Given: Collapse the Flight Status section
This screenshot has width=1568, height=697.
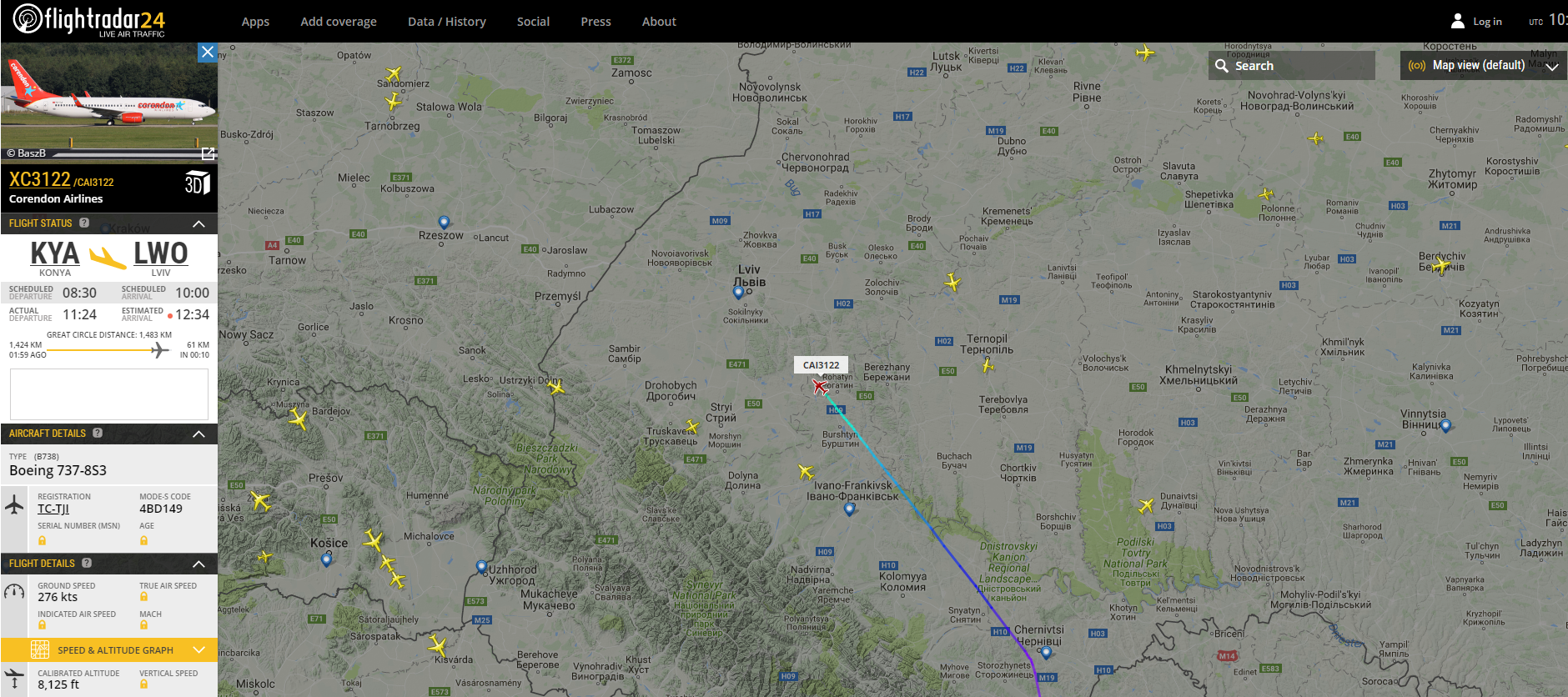Looking at the screenshot, I should click(x=199, y=223).
